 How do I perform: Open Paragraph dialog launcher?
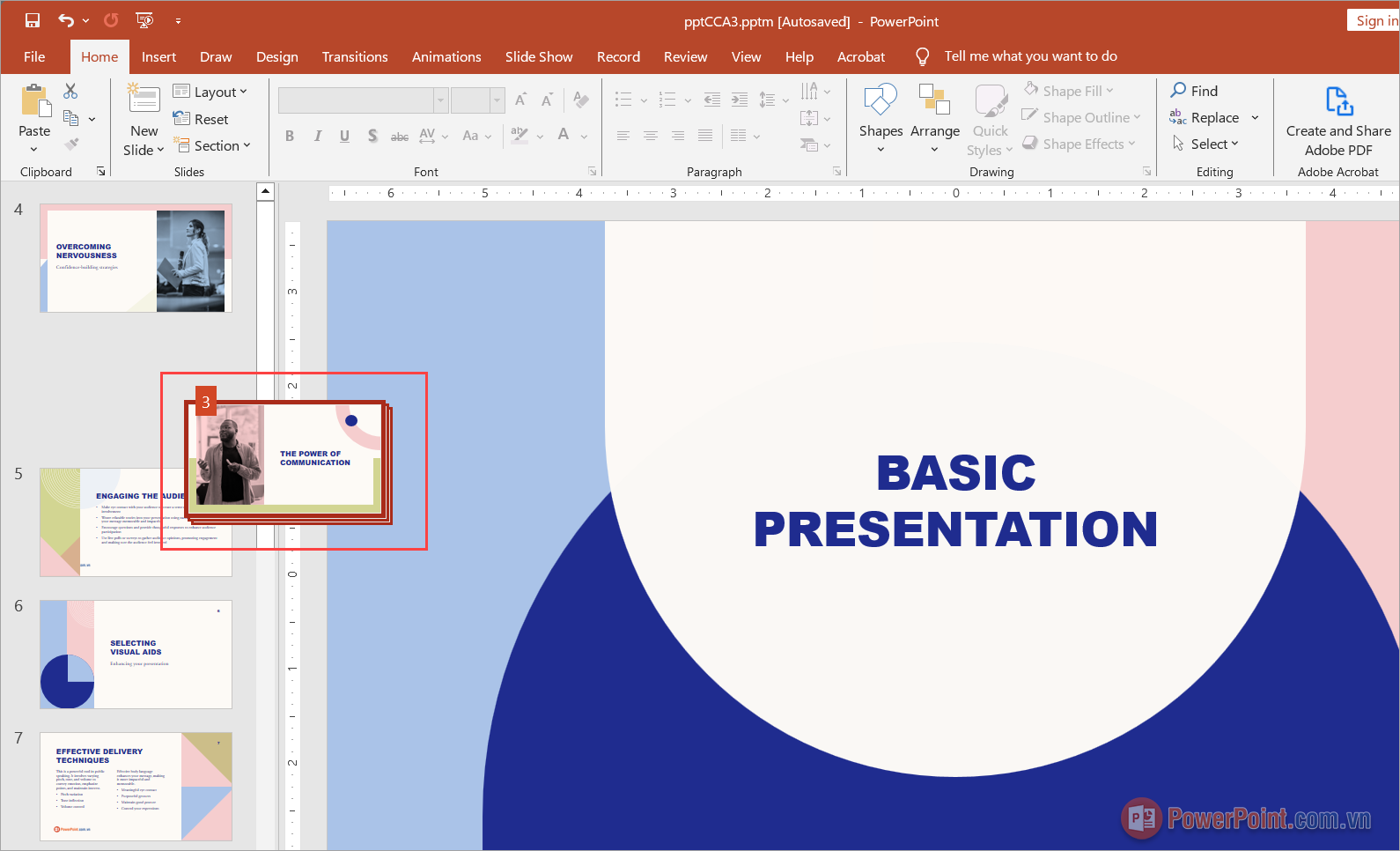(836, 172)
